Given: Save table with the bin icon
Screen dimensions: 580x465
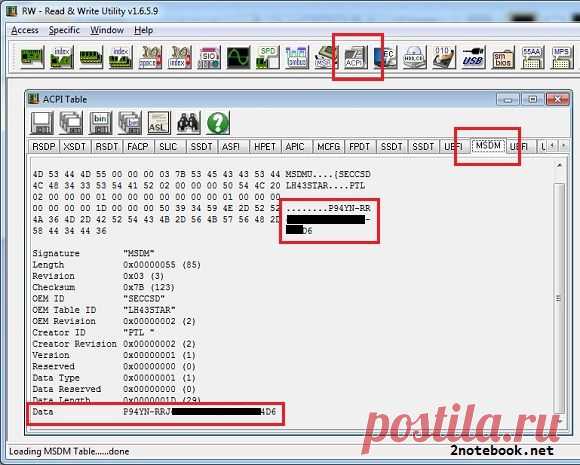Looking at the screenshot, I should tap(100, 123).
